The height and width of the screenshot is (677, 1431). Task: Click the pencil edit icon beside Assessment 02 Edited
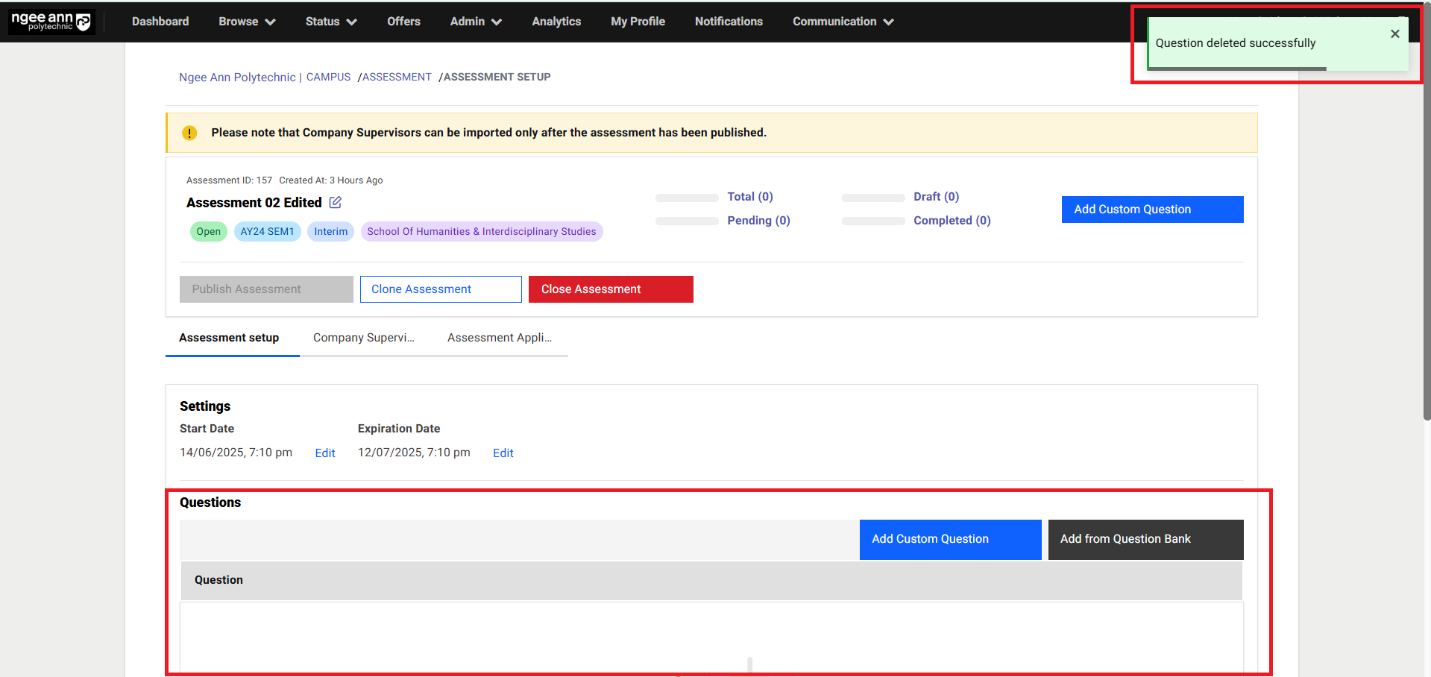[x=335, y=203]
